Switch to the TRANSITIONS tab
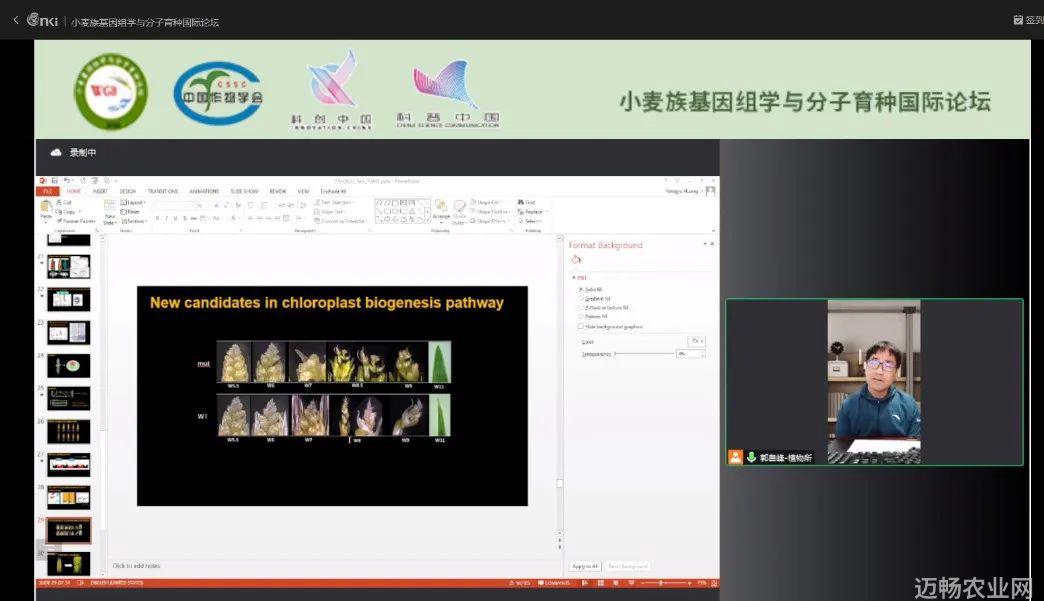 coord(162,191)
